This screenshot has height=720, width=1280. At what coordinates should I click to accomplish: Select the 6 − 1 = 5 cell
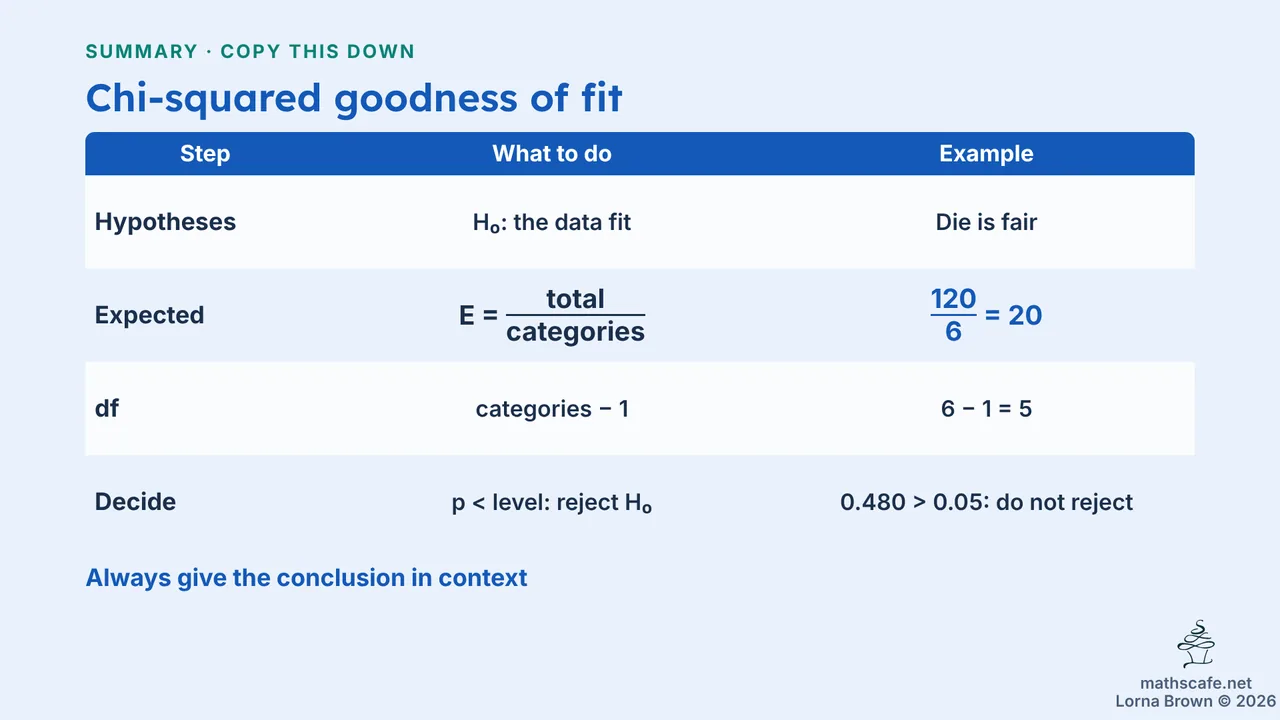click(986, 409)
